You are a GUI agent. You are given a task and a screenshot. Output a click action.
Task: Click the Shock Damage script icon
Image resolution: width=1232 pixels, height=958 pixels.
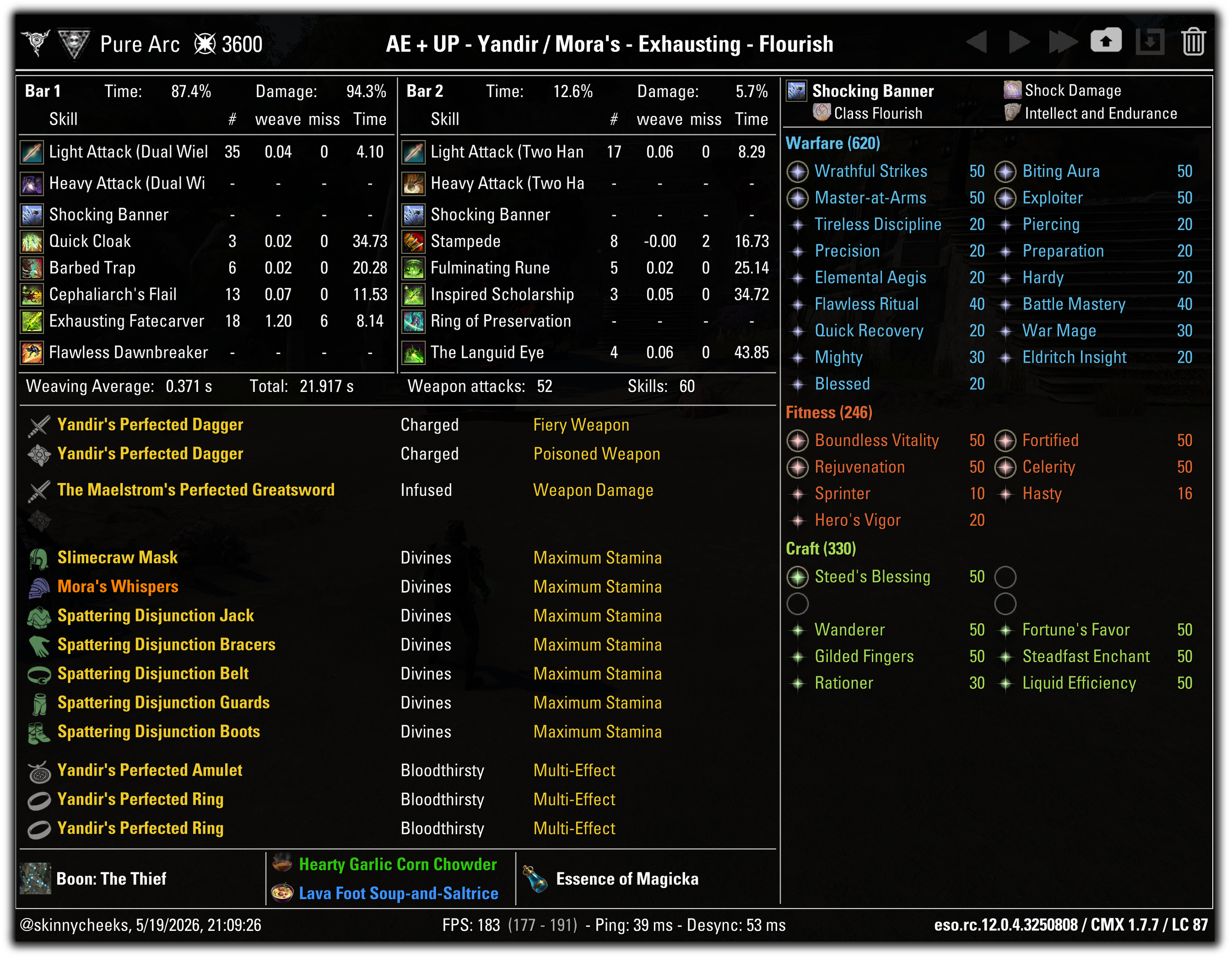(x=1012, y=90)
